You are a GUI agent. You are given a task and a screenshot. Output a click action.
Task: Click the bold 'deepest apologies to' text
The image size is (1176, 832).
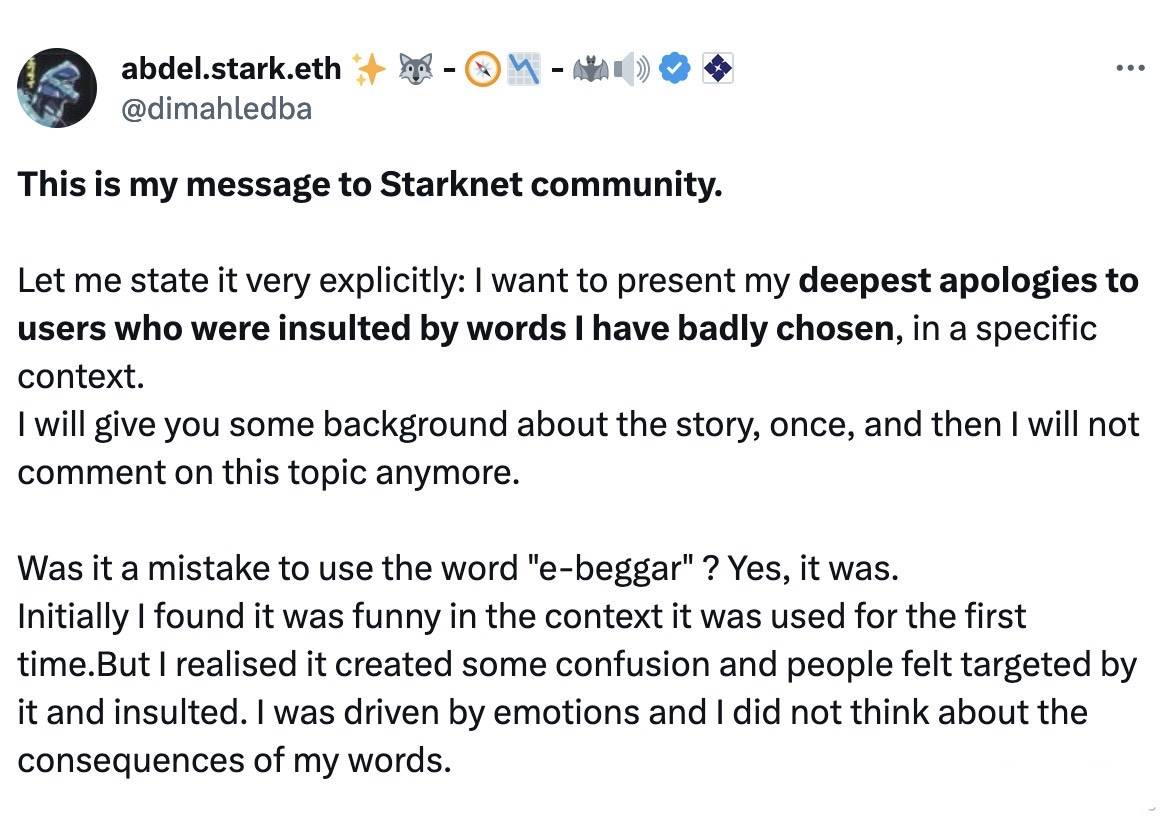click(968, 281)
